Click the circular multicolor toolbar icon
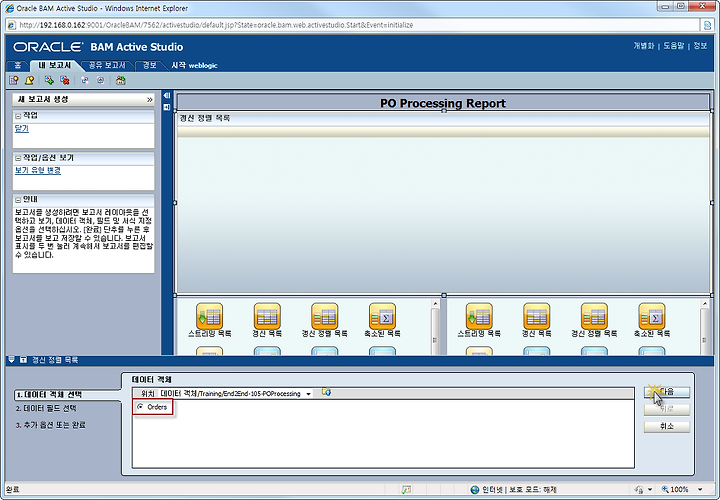 [x=101, y=80]
